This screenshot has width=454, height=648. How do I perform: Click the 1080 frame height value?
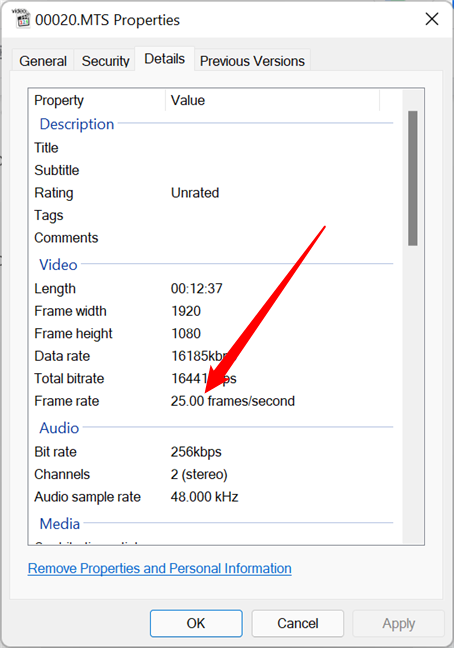[x=186, y=334]
